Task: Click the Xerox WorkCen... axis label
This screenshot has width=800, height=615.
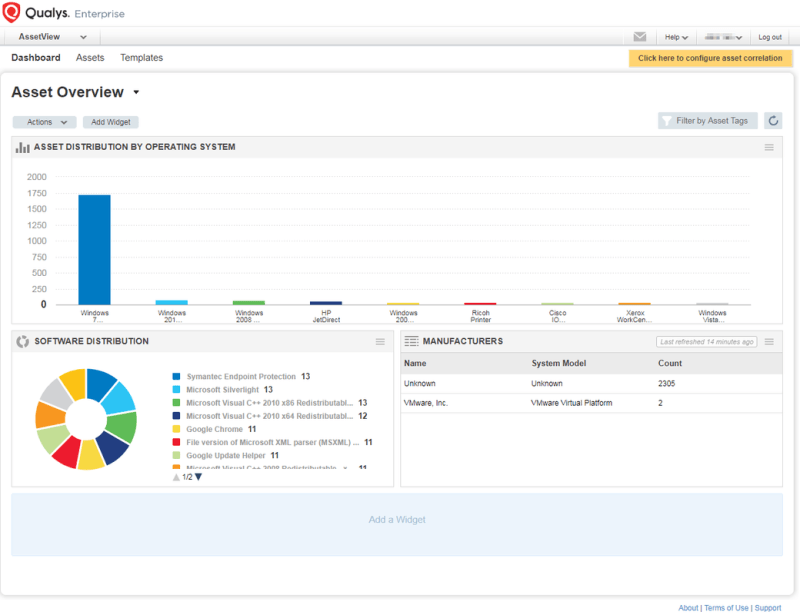Action: tap(635, 316)
